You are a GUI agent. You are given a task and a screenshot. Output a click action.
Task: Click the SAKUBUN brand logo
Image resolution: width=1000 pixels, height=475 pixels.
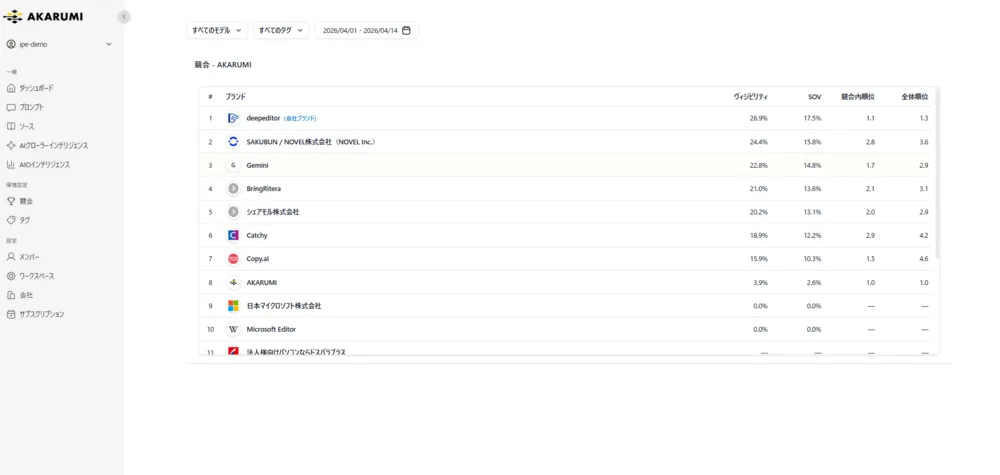click(233, 142)
